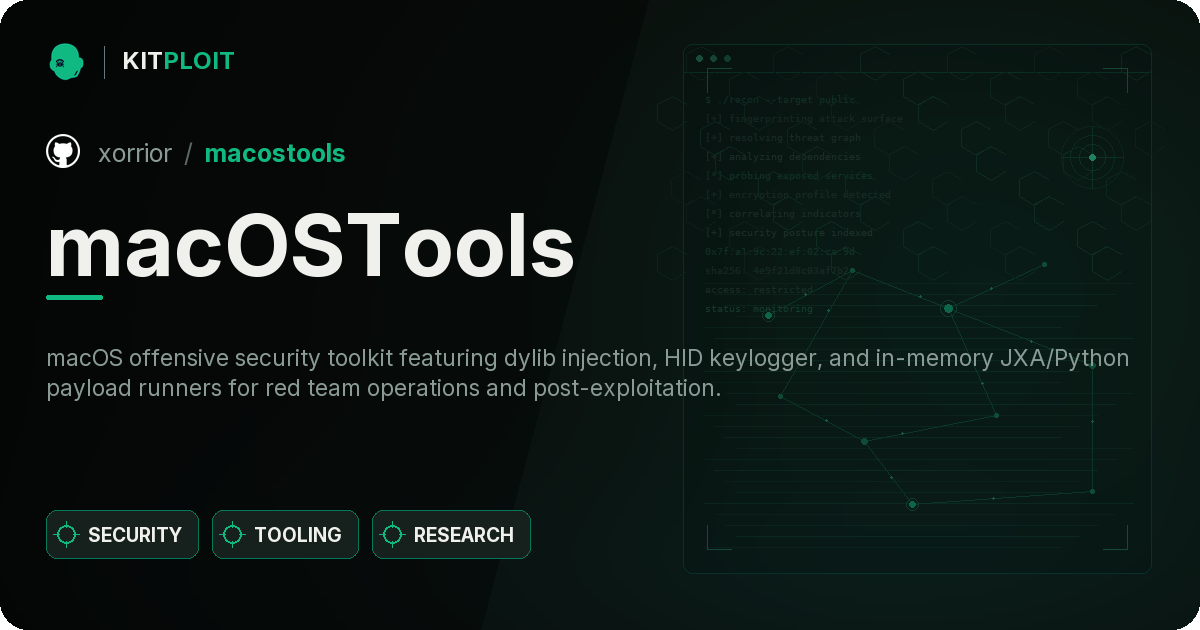Select the RESEARCH tag

451,535
